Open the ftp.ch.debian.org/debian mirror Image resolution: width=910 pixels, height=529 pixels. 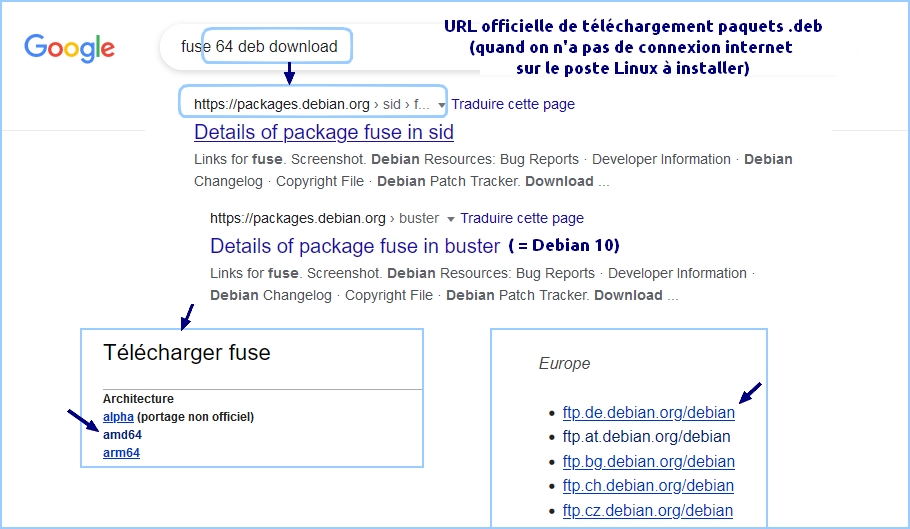(648, 486)
